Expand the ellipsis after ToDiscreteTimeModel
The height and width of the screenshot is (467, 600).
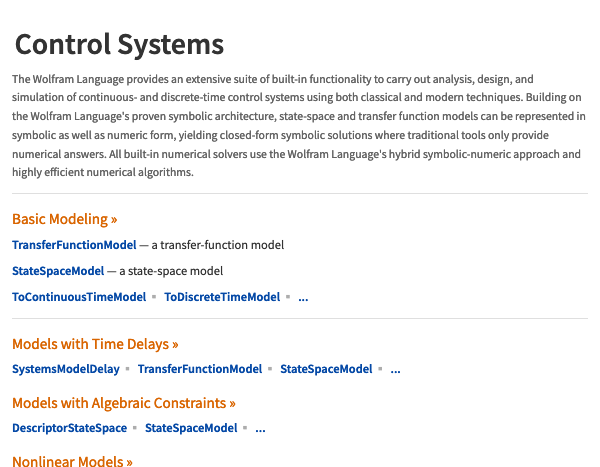(x=303, y=298)
